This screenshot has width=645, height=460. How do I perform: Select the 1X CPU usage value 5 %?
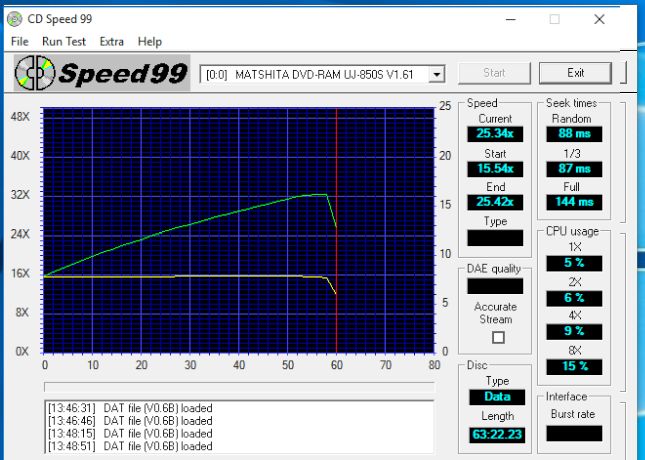pos(574,263)
